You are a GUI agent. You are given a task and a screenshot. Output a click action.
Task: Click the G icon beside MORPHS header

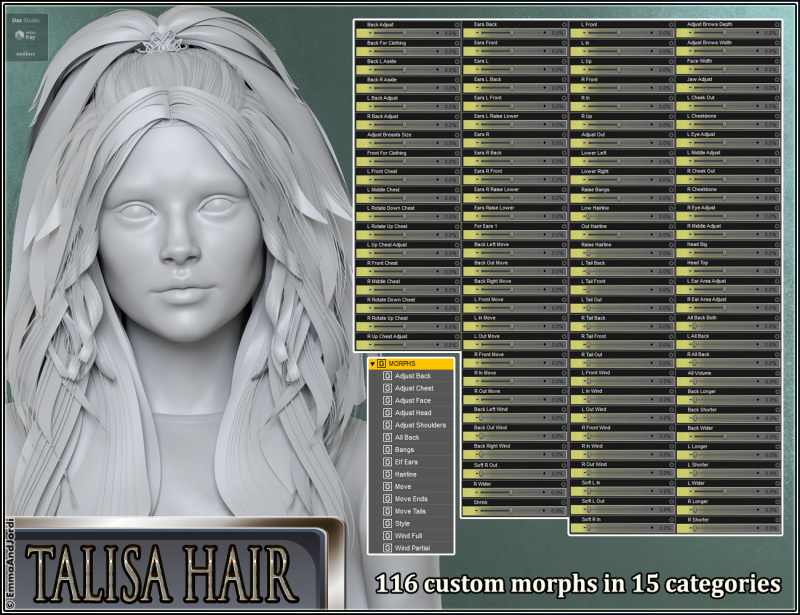point(381,364)
